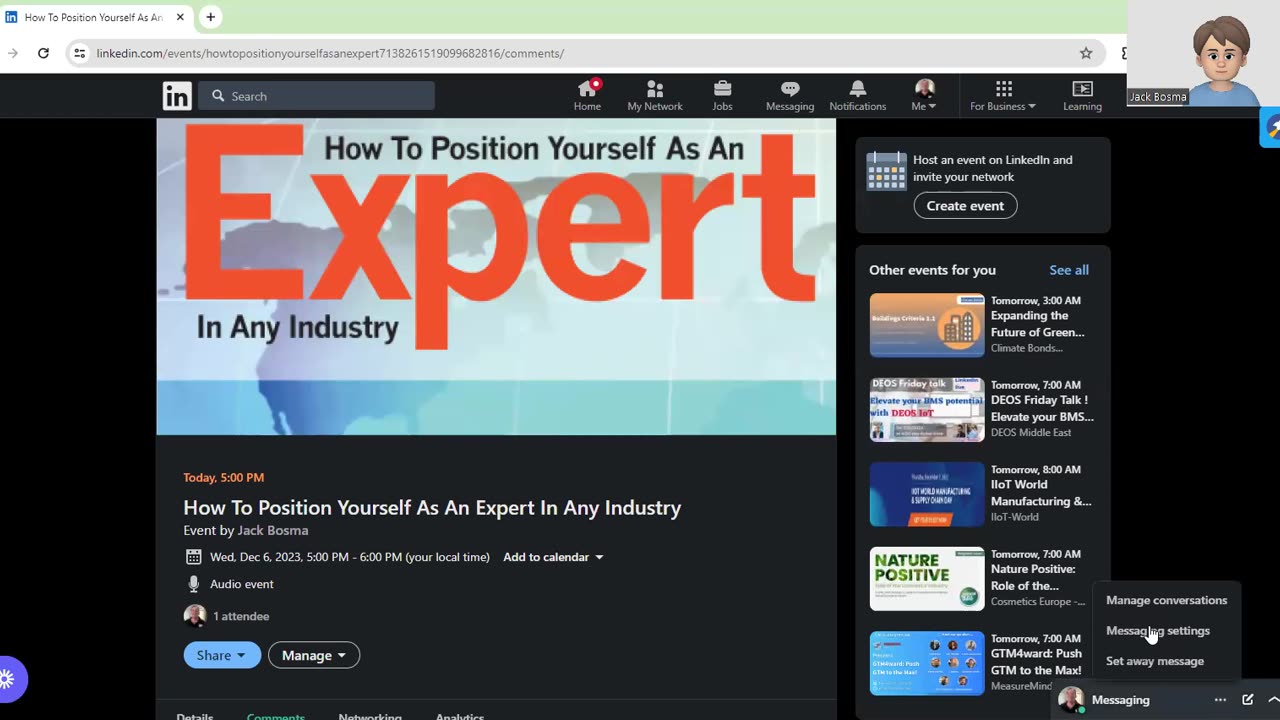
Task: Expand the Add to calendar dropdown
Action: [x=553, y=557]
